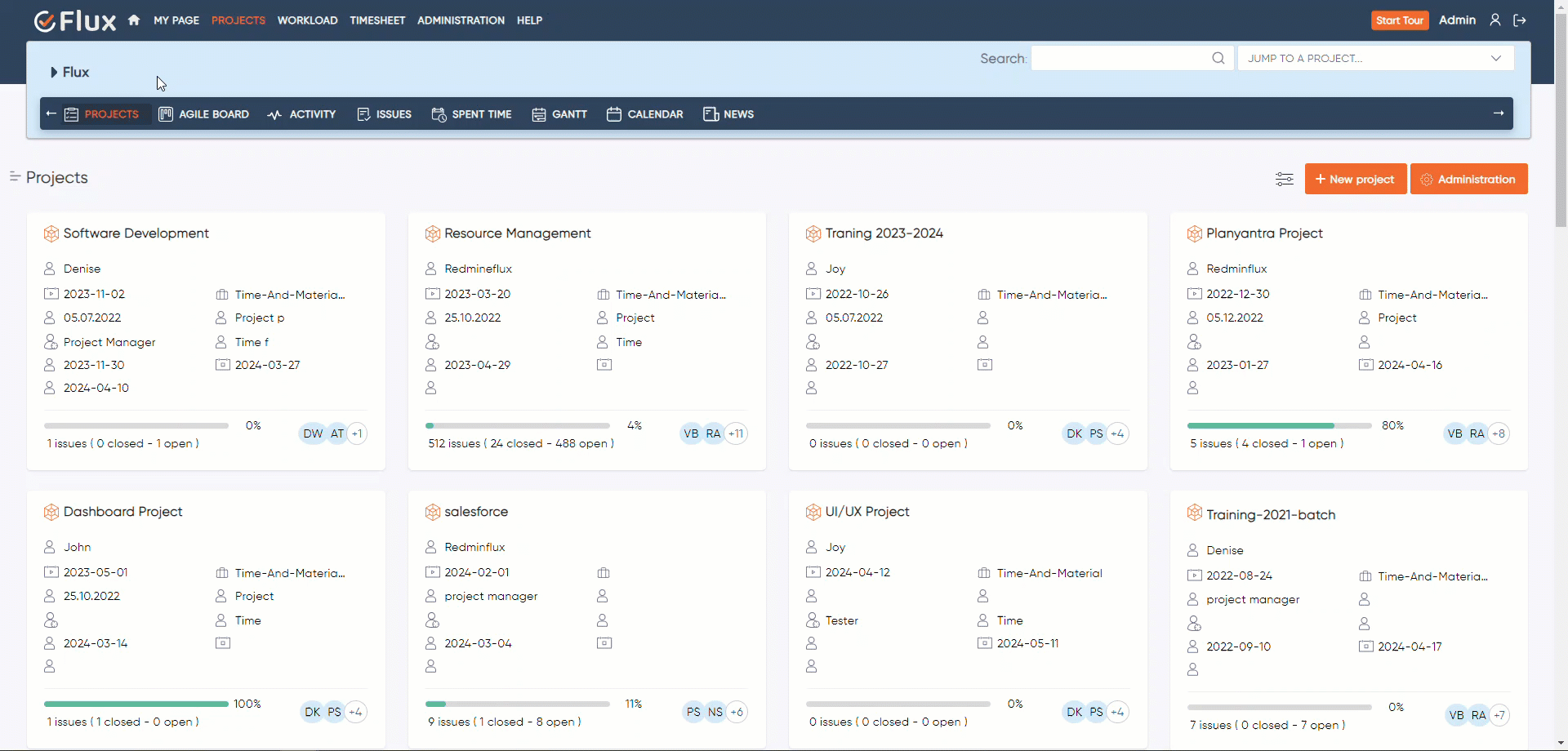1568x751 pixels.
Task: Switch to the Gantt tab
Action: [x=559, y=114]
